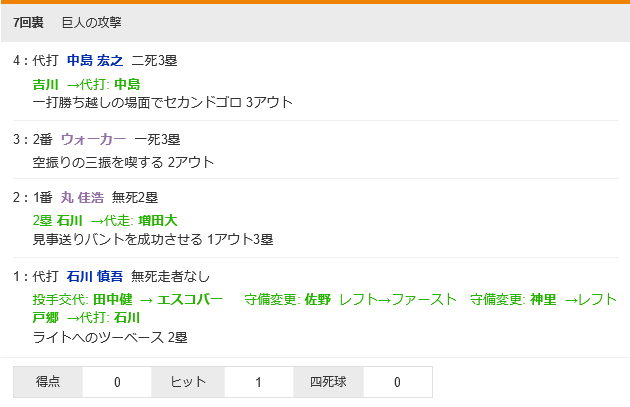
Task: Open 石川 慎吾 player link
Action: click(x=95, y=276)
